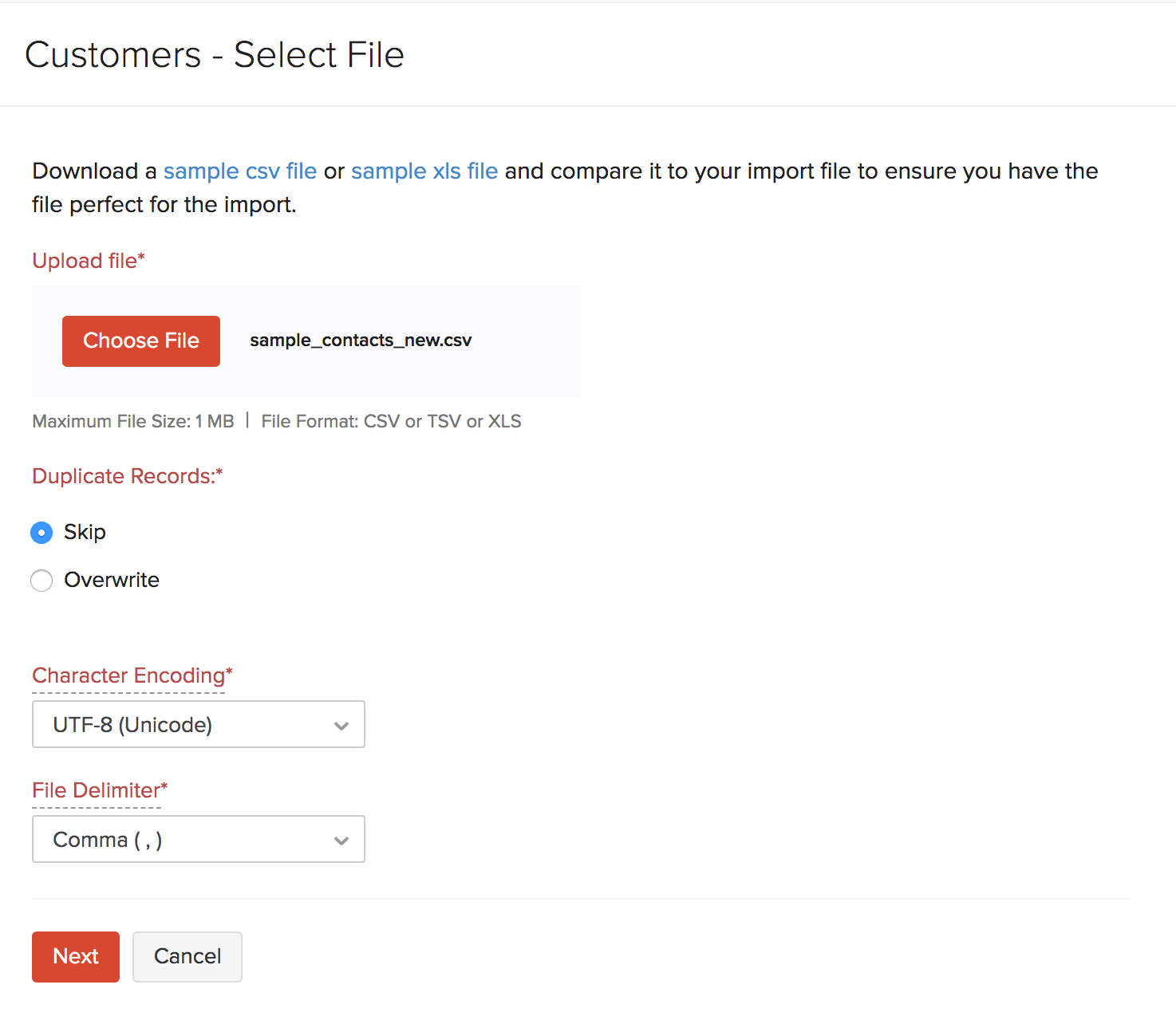The image size is (1176, 1024).
Task: Open the Comma ( , ) delimiter dropdown
Action: [198, 840]
